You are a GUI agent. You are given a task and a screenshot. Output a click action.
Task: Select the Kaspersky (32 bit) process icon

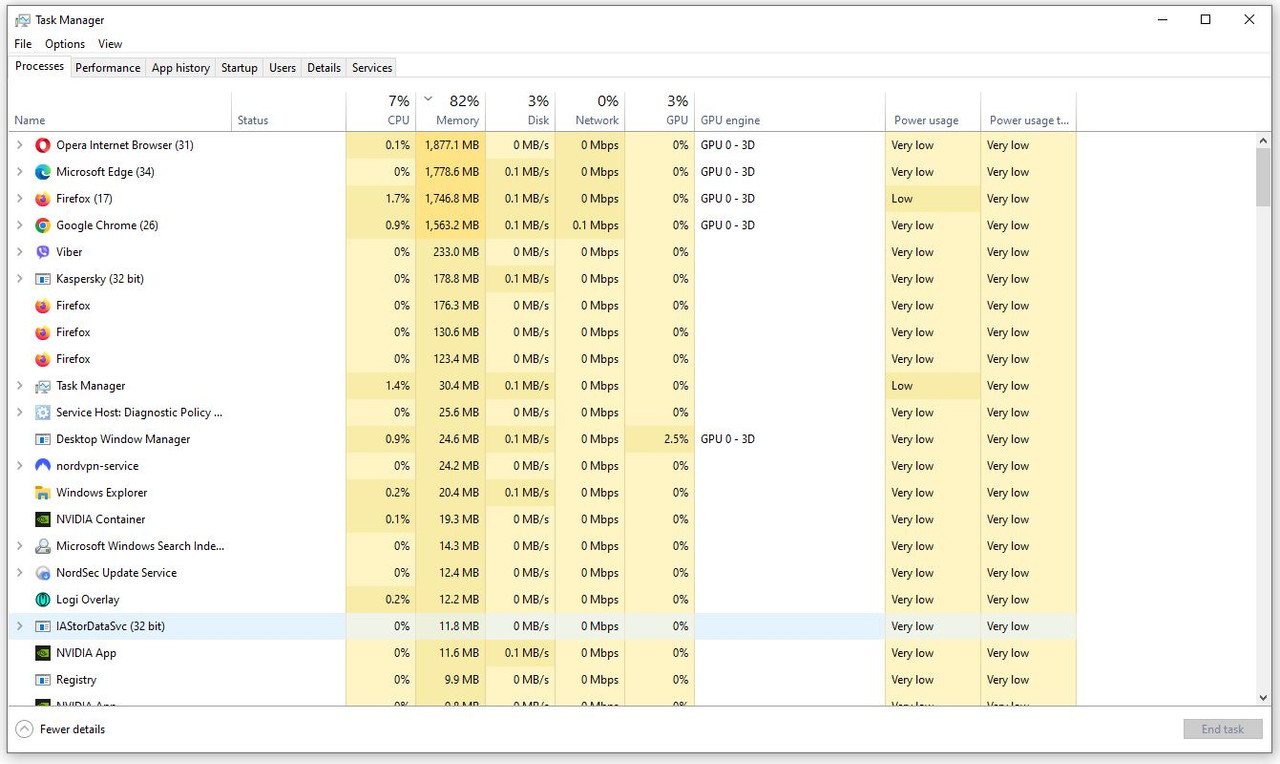(x=43, y=279)
